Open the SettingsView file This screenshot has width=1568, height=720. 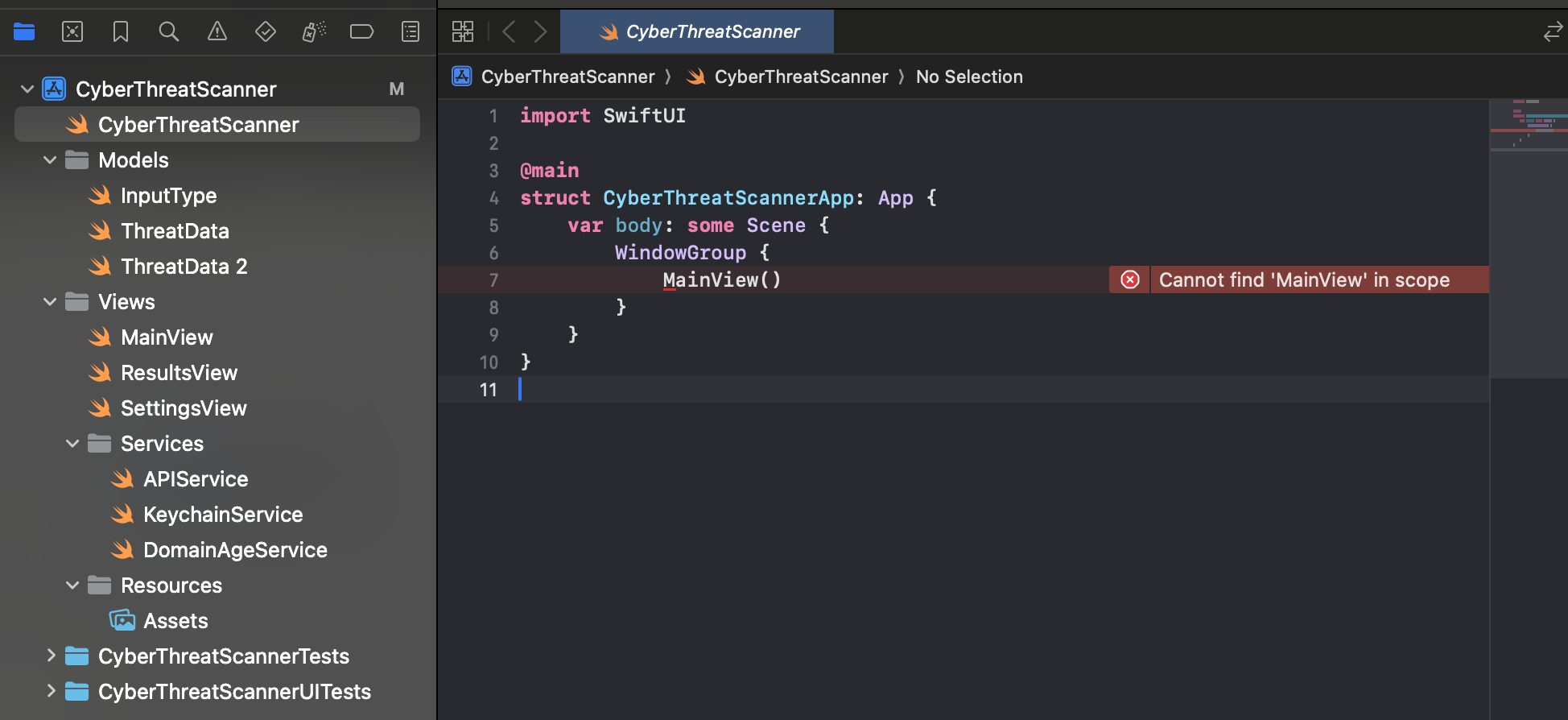(x=184, y=408)
